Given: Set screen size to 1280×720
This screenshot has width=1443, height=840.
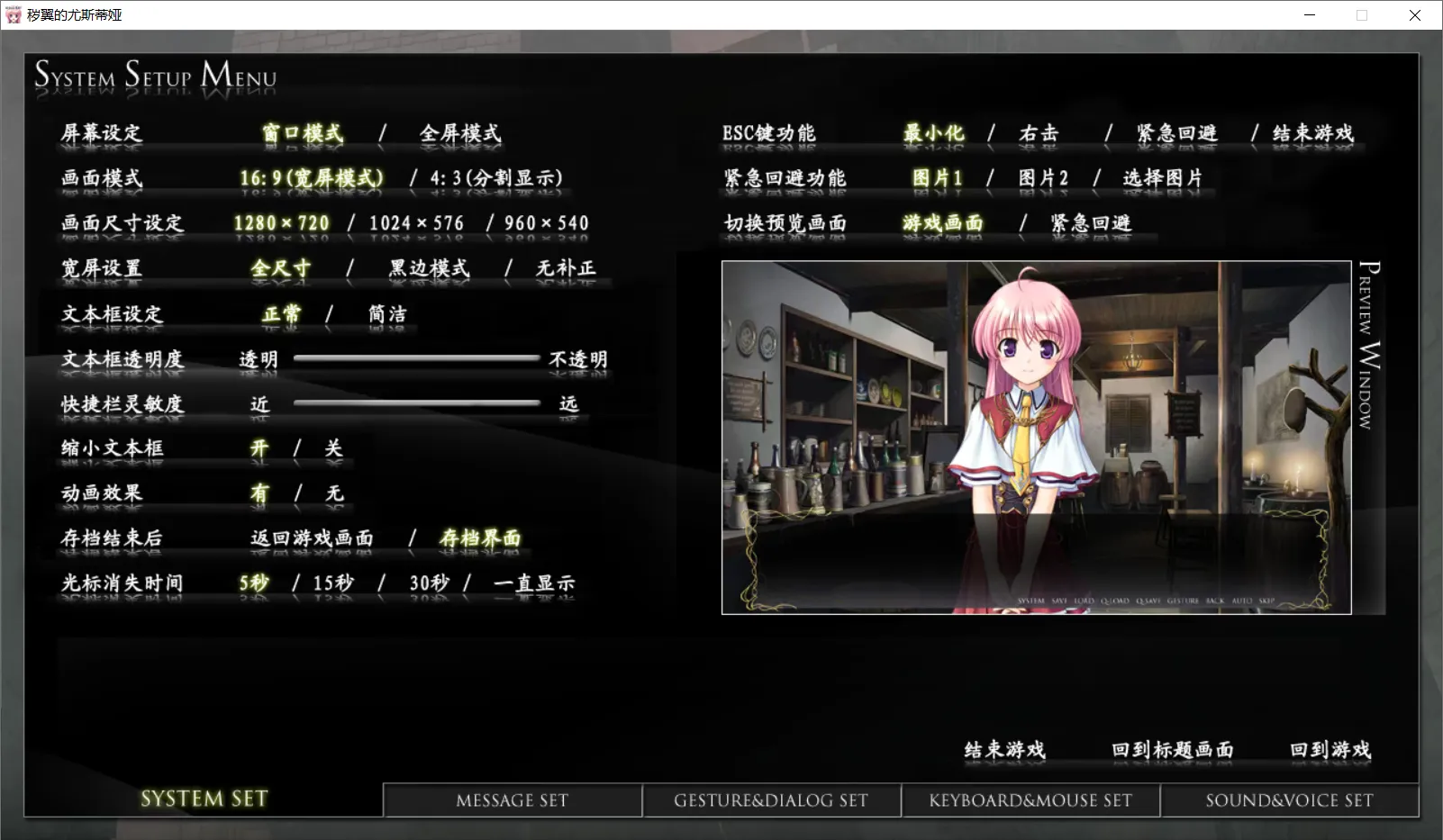Looking at the screenshot, I should pyautogui.click(x=282, y=223).
